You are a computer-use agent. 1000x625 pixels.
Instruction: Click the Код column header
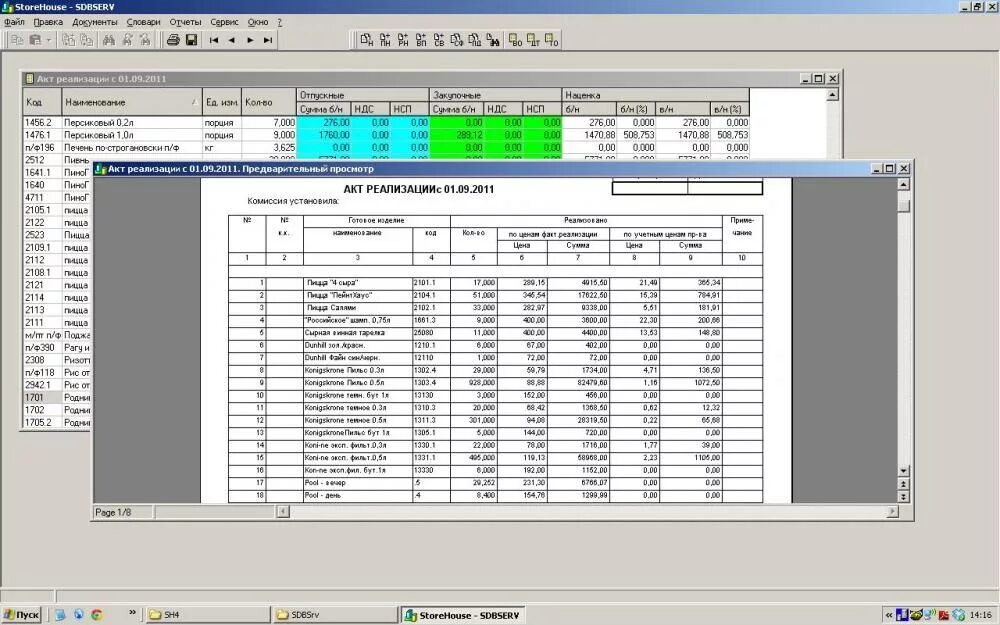[42, 102]
